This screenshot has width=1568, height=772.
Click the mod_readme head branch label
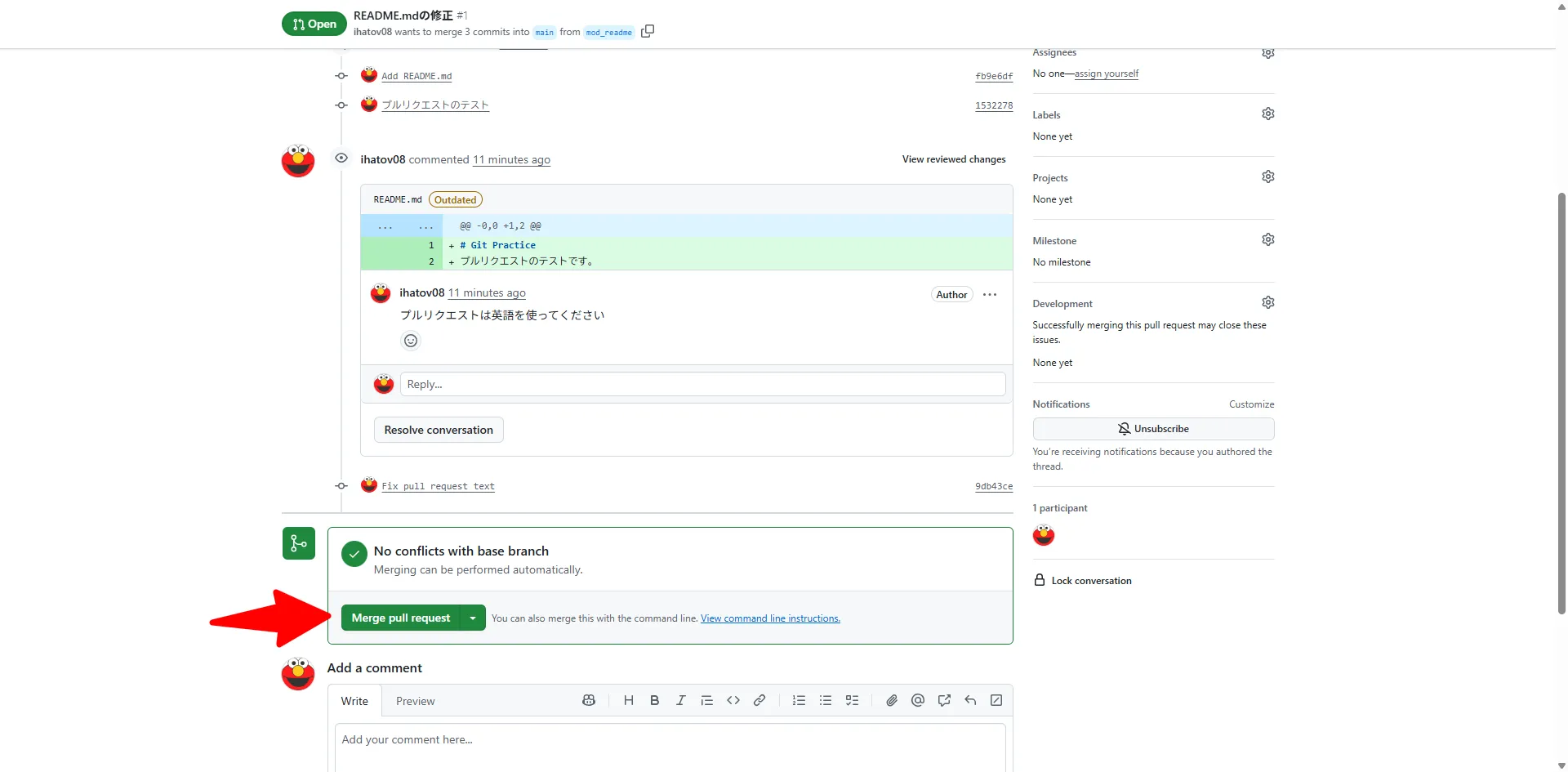click(x=608, y=33)
